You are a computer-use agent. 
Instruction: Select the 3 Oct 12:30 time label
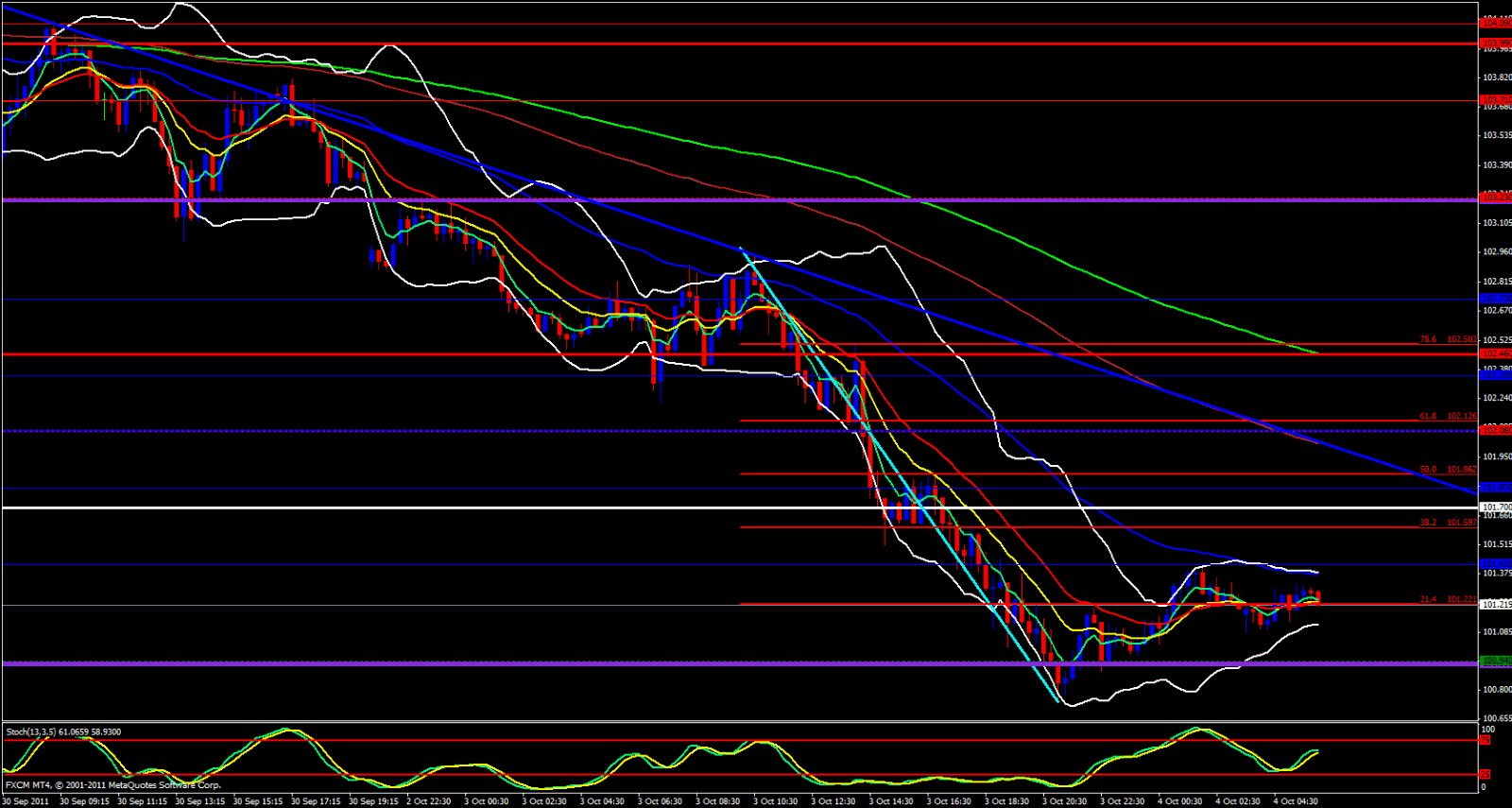[x=833, y=801]
